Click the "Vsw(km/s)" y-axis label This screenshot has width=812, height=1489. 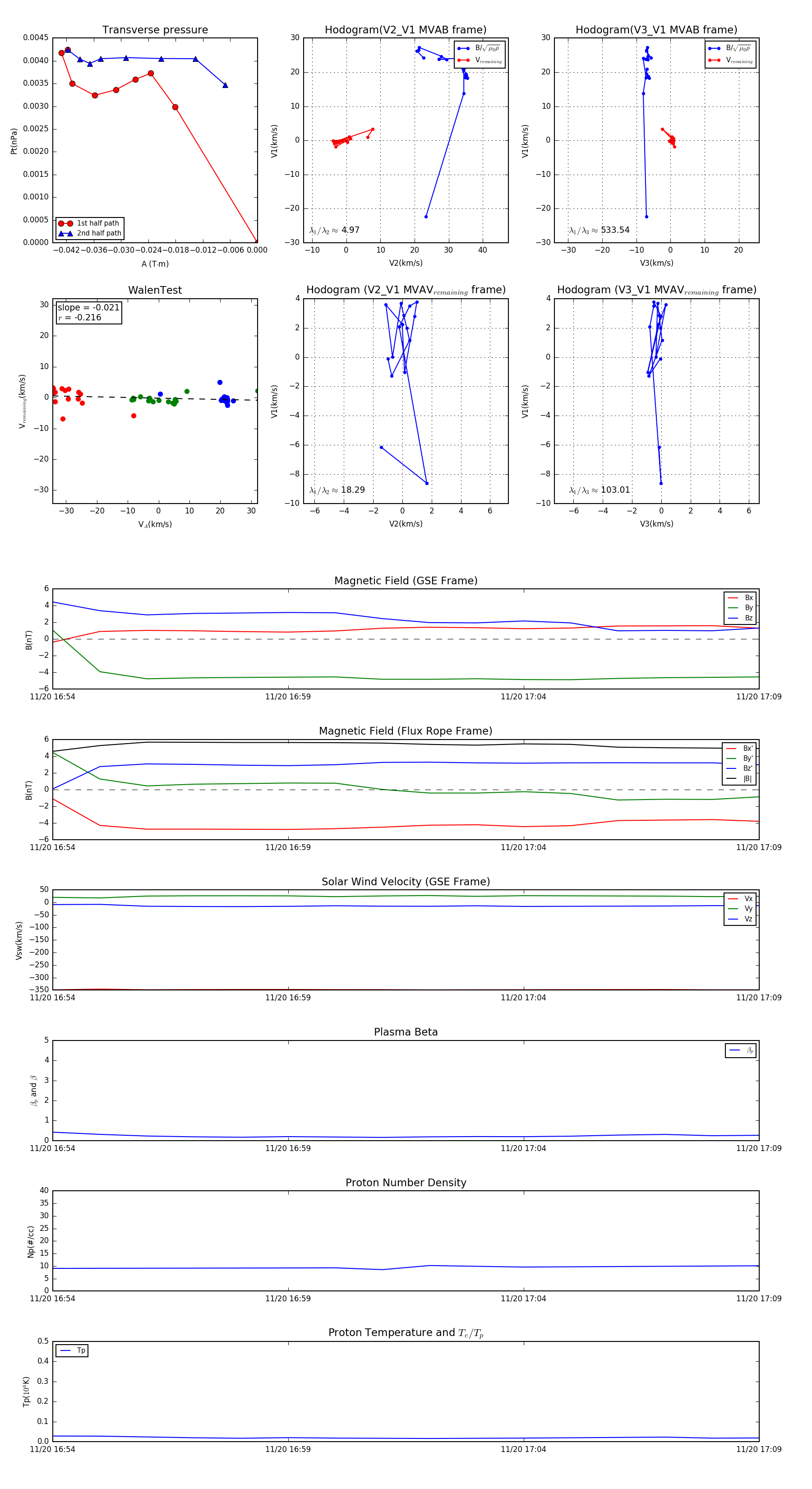coord(18,940)
